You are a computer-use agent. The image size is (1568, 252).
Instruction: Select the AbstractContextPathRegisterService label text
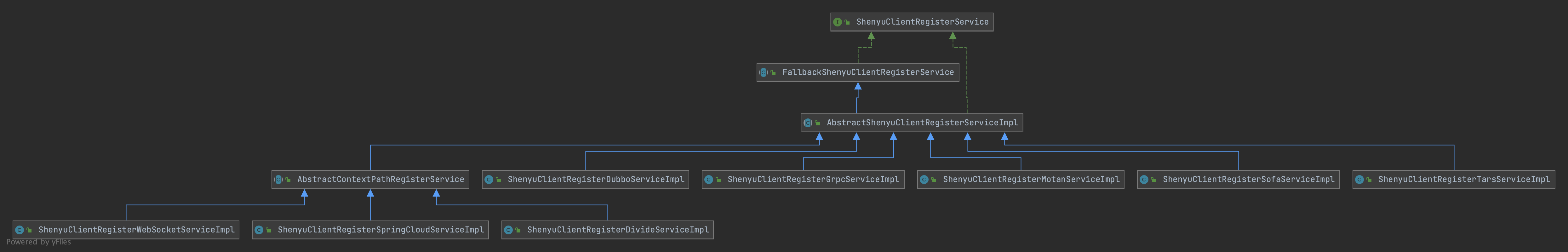(x=381, y=180)
